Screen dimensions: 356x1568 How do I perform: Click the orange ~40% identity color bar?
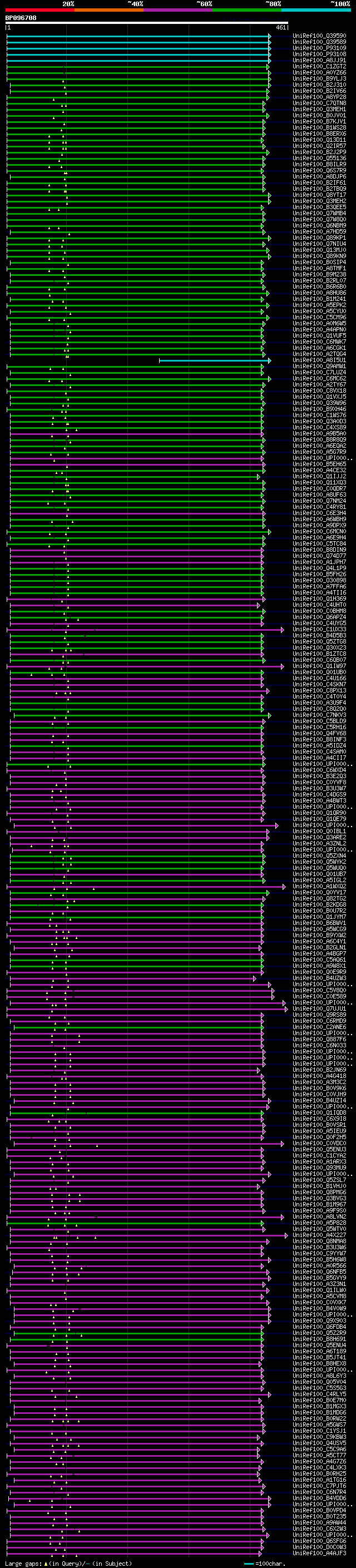pyautogui.click(x=109, y=10)
